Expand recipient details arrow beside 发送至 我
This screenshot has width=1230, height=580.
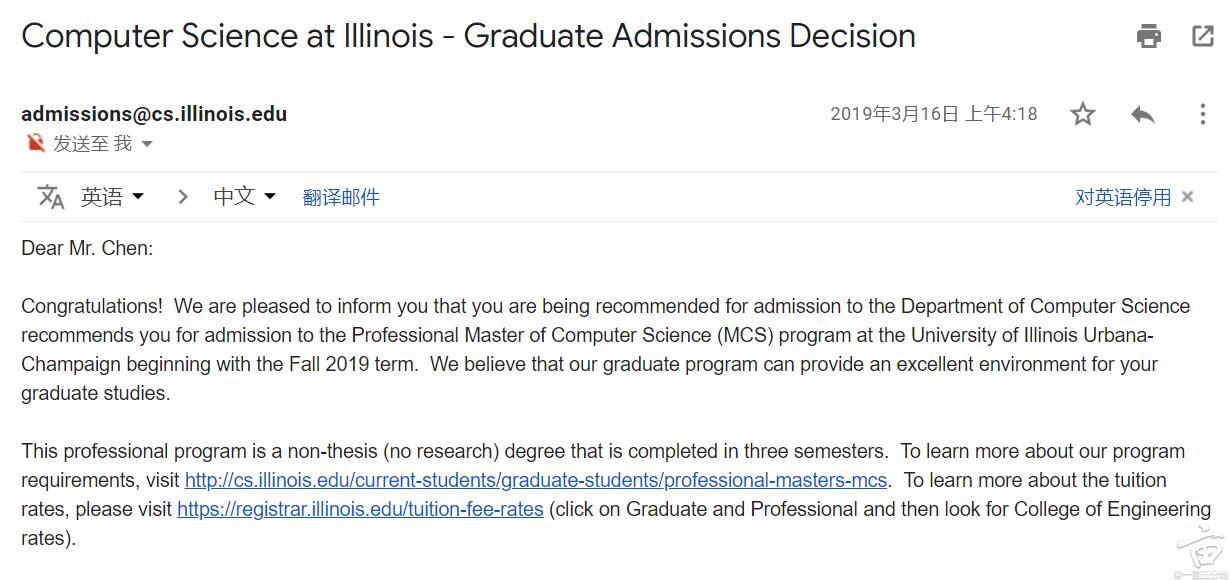pos(147,144)
